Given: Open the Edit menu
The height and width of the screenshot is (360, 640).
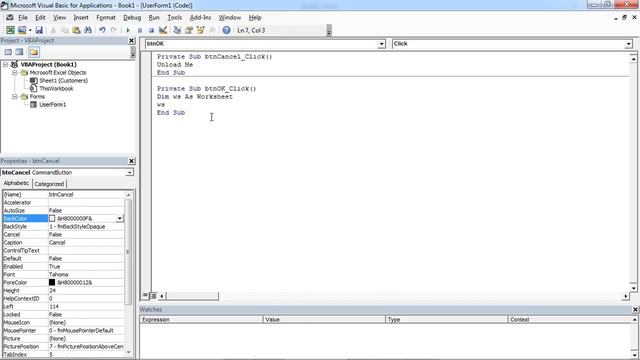Looking at the screenshot, I should click(x=40, y=18).
